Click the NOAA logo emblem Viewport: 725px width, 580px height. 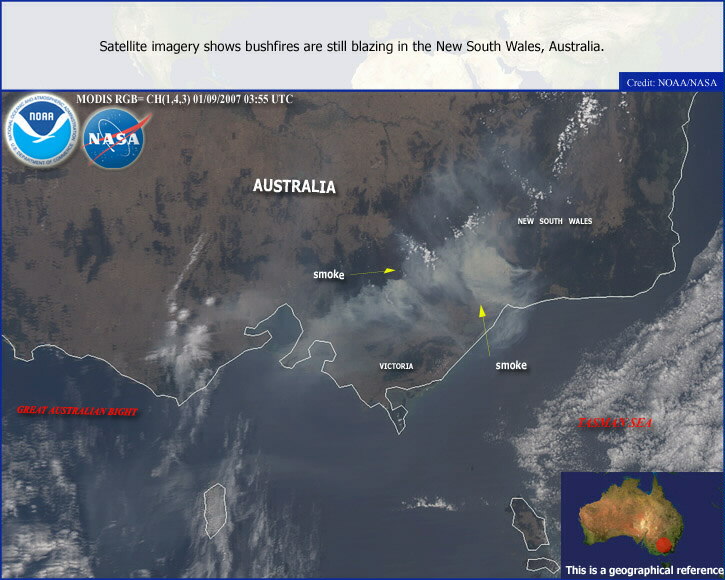42,130
